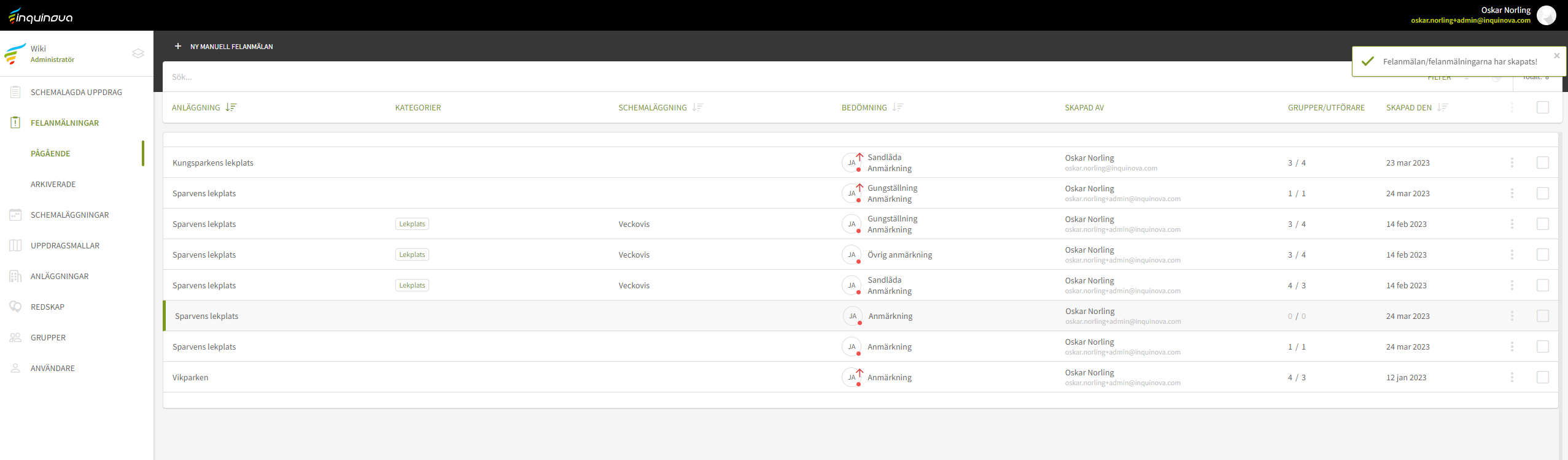Sort by Anläggning column

pos(231,107)
